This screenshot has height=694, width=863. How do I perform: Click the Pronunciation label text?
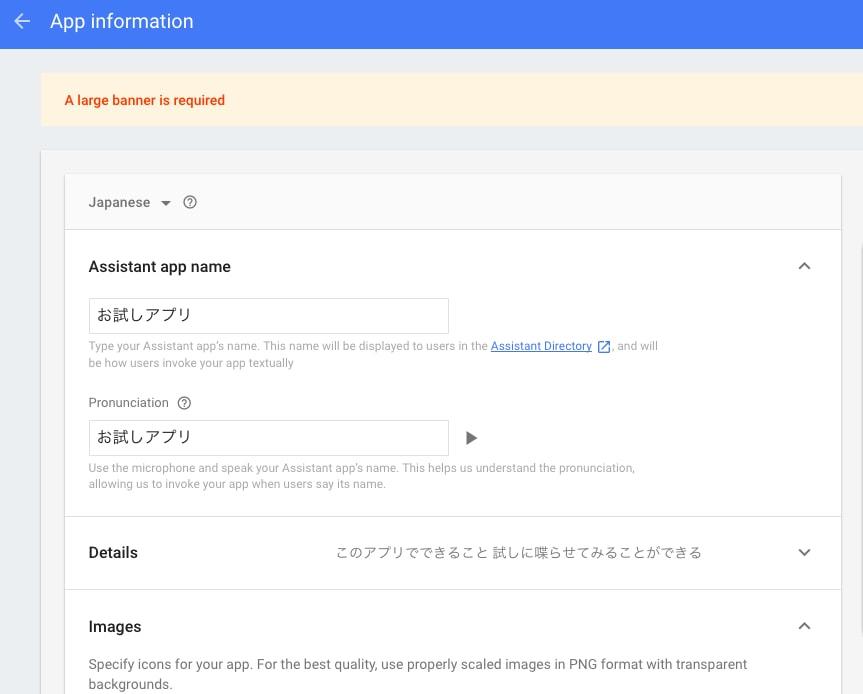128,403
